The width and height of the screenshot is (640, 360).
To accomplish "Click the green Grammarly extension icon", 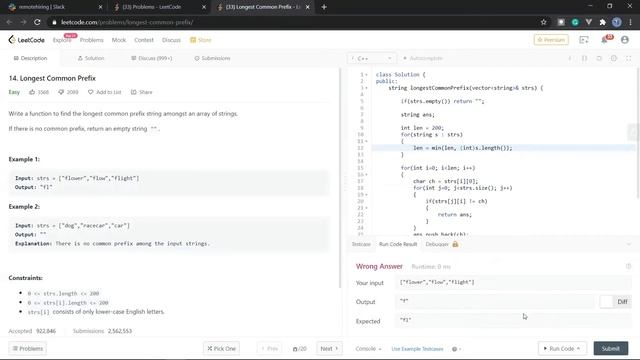I will [575, 22].
